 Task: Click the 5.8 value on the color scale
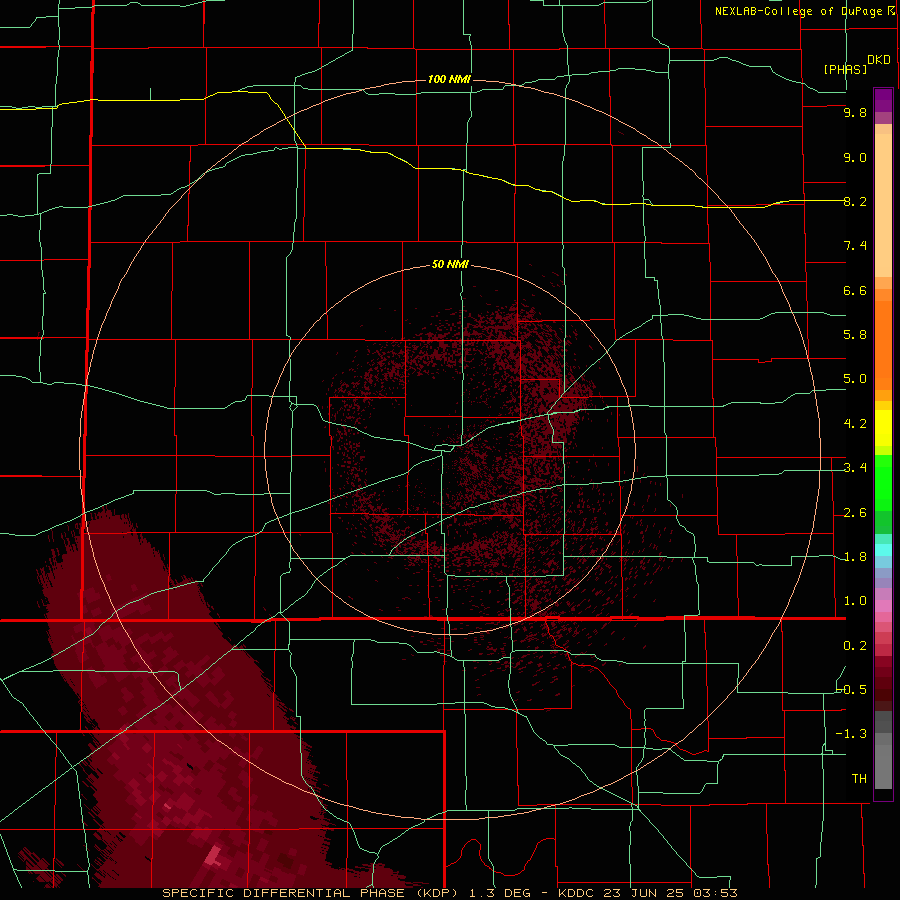click(x=855, y=335)
